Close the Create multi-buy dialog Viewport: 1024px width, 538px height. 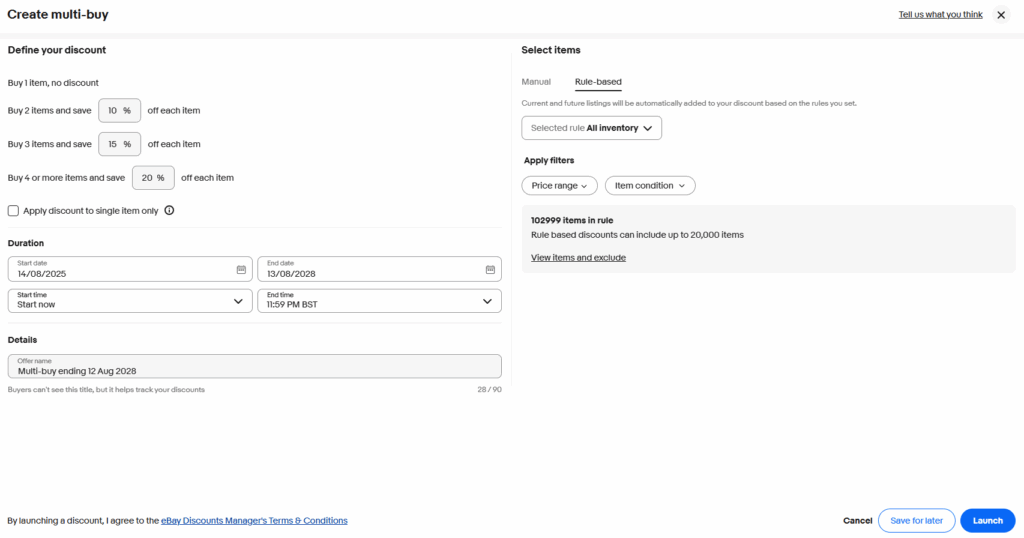[1000, 14]
